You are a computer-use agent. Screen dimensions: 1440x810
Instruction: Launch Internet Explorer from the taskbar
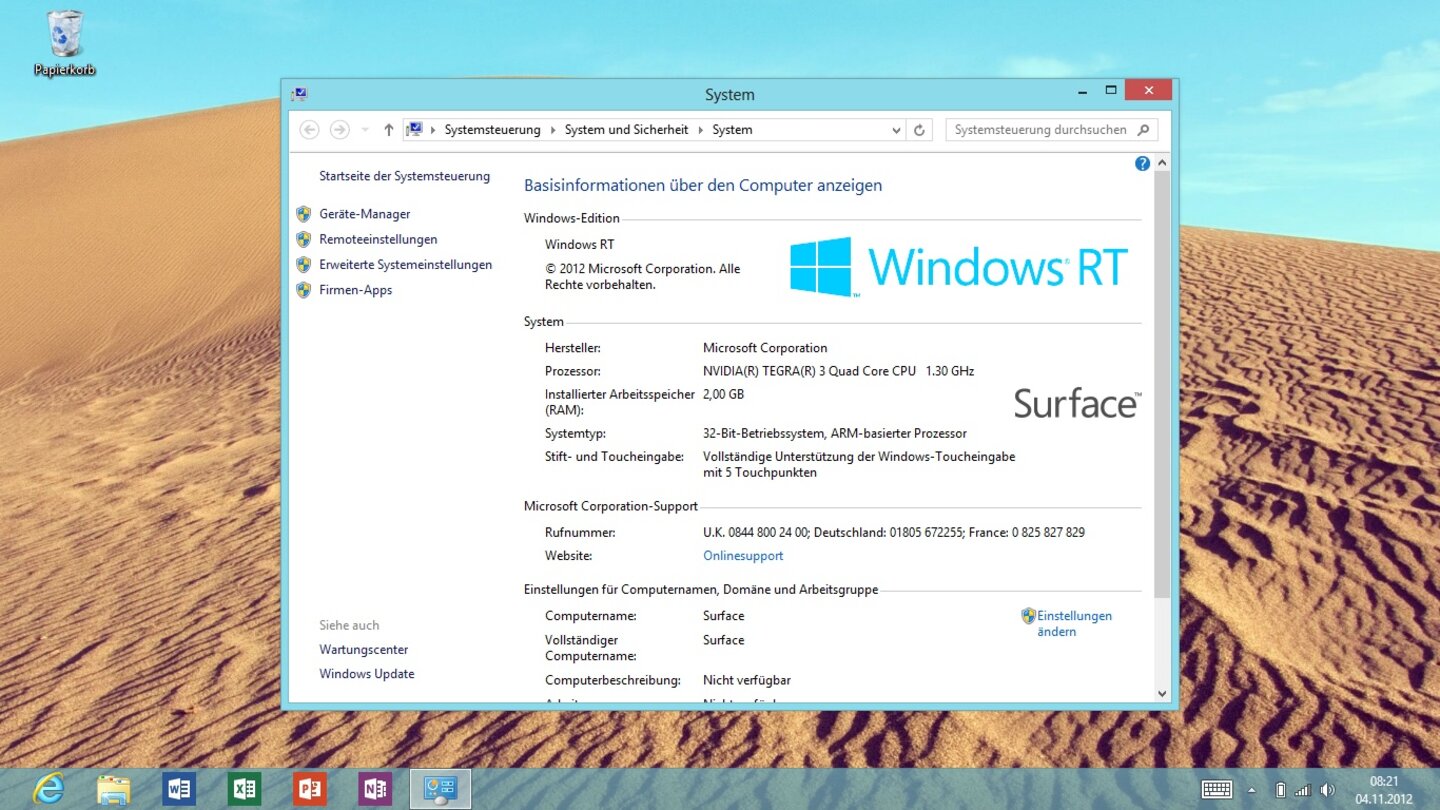[x=48, y=789]
